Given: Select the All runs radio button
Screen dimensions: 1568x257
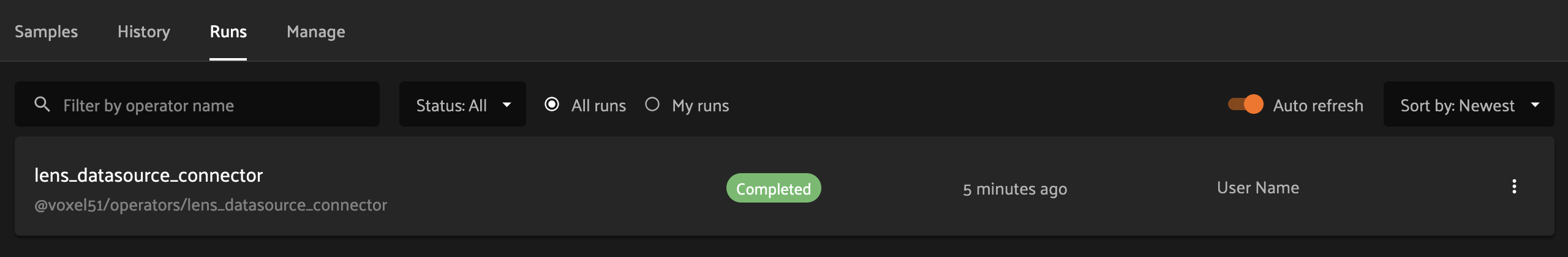Looking at the screenshot, I should point(552,105).
